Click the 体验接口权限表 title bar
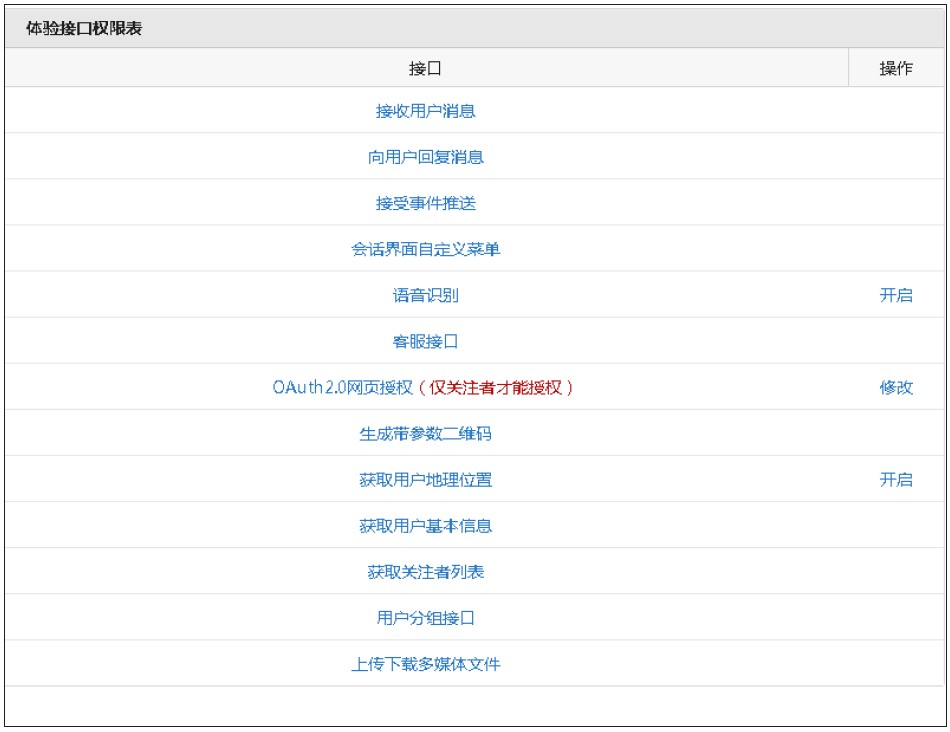 tap(475, 28)
